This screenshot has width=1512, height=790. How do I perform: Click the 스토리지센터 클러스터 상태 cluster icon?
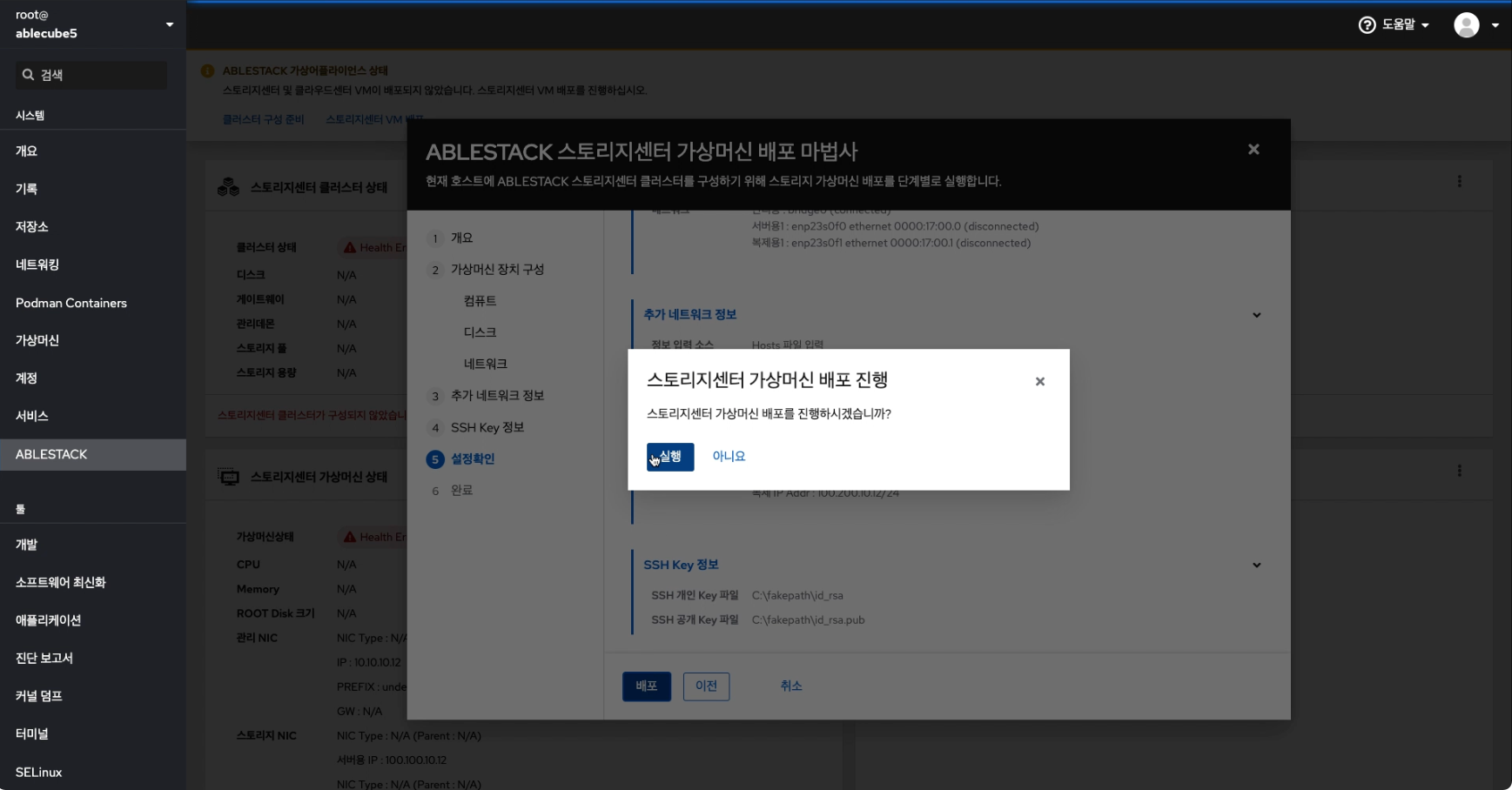(x=229, y=187)
